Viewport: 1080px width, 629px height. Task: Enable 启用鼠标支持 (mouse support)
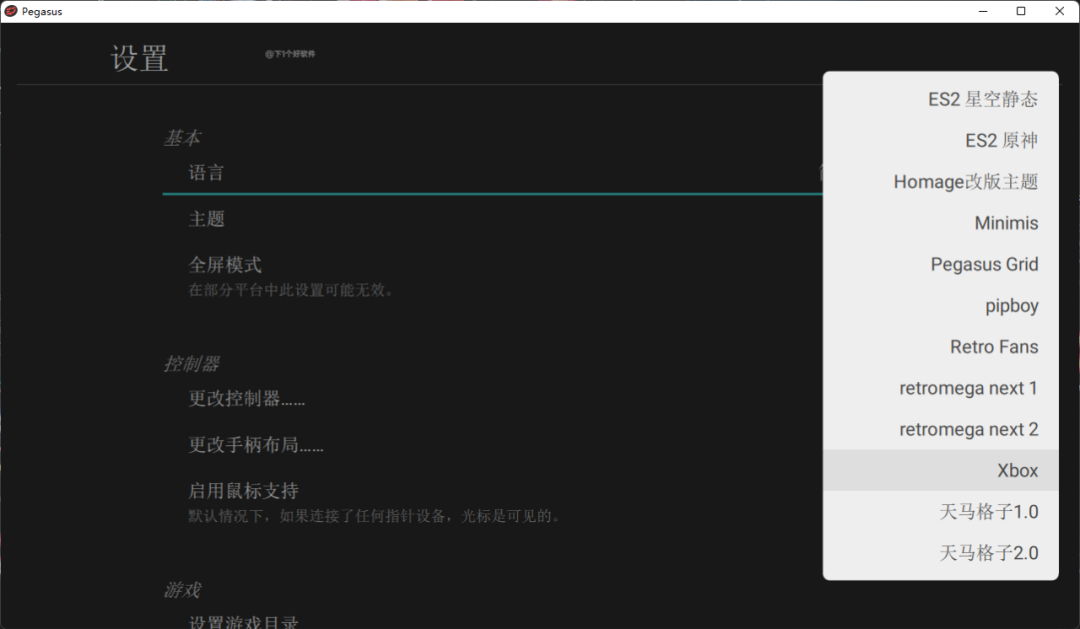226,490
